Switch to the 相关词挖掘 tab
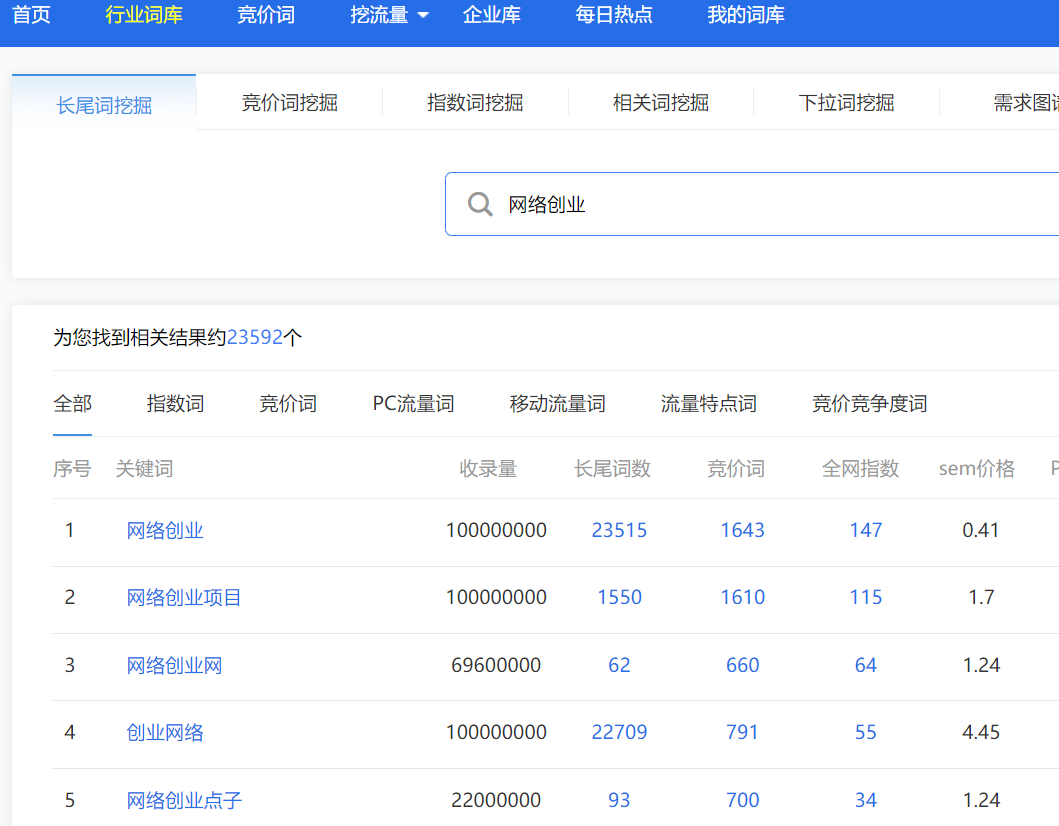The height and width of the screenshot is (826, 1059). point(660,102)
